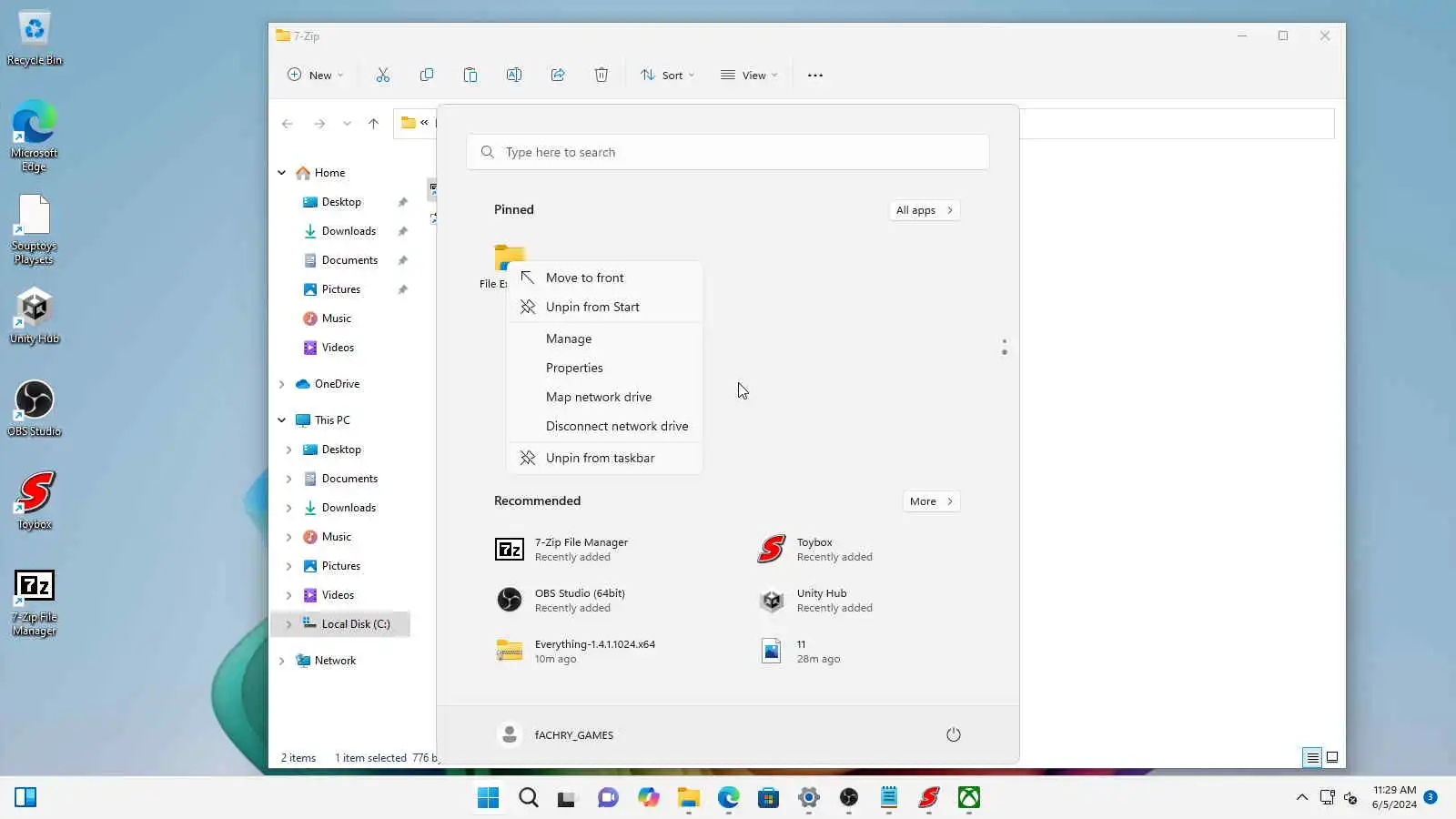Image resolution: width=1456 pixels, height=819 pixels.
Task: Open the network tray icon
Action: (1327, 798)
